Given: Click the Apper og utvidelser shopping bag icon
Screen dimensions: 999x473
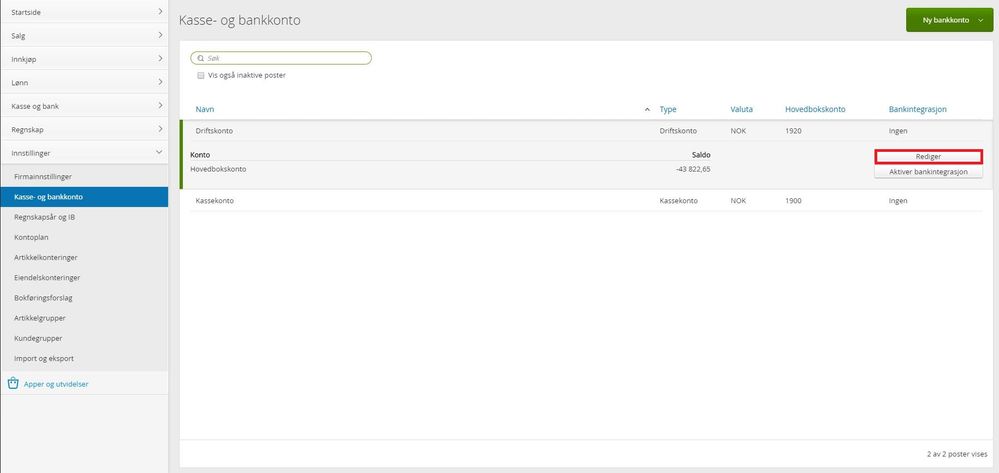Looking at the screenshot, I should click(13, 384).
